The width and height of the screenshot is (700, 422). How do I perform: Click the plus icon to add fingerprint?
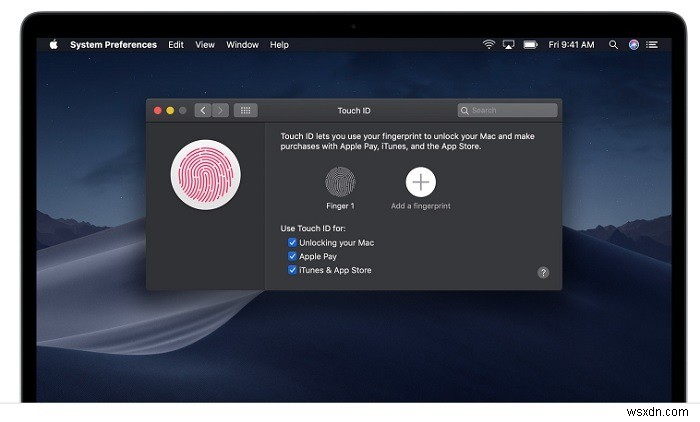(x=421, y=182)
